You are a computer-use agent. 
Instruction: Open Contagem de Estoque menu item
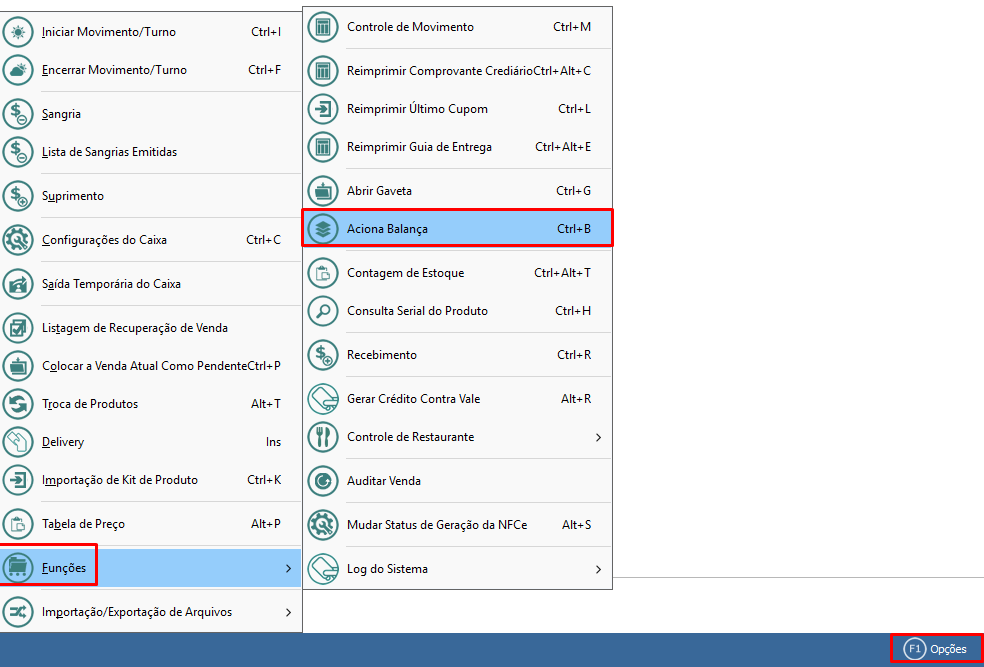pos(405,273)
